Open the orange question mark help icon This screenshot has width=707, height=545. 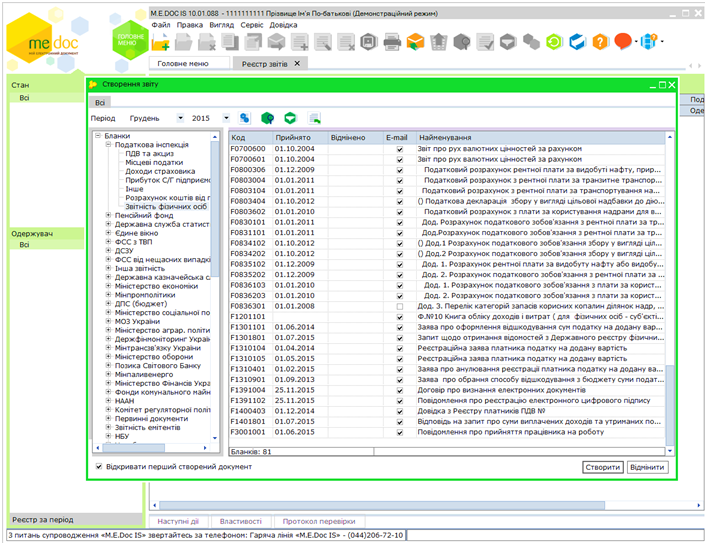click(x=601, y=41)
